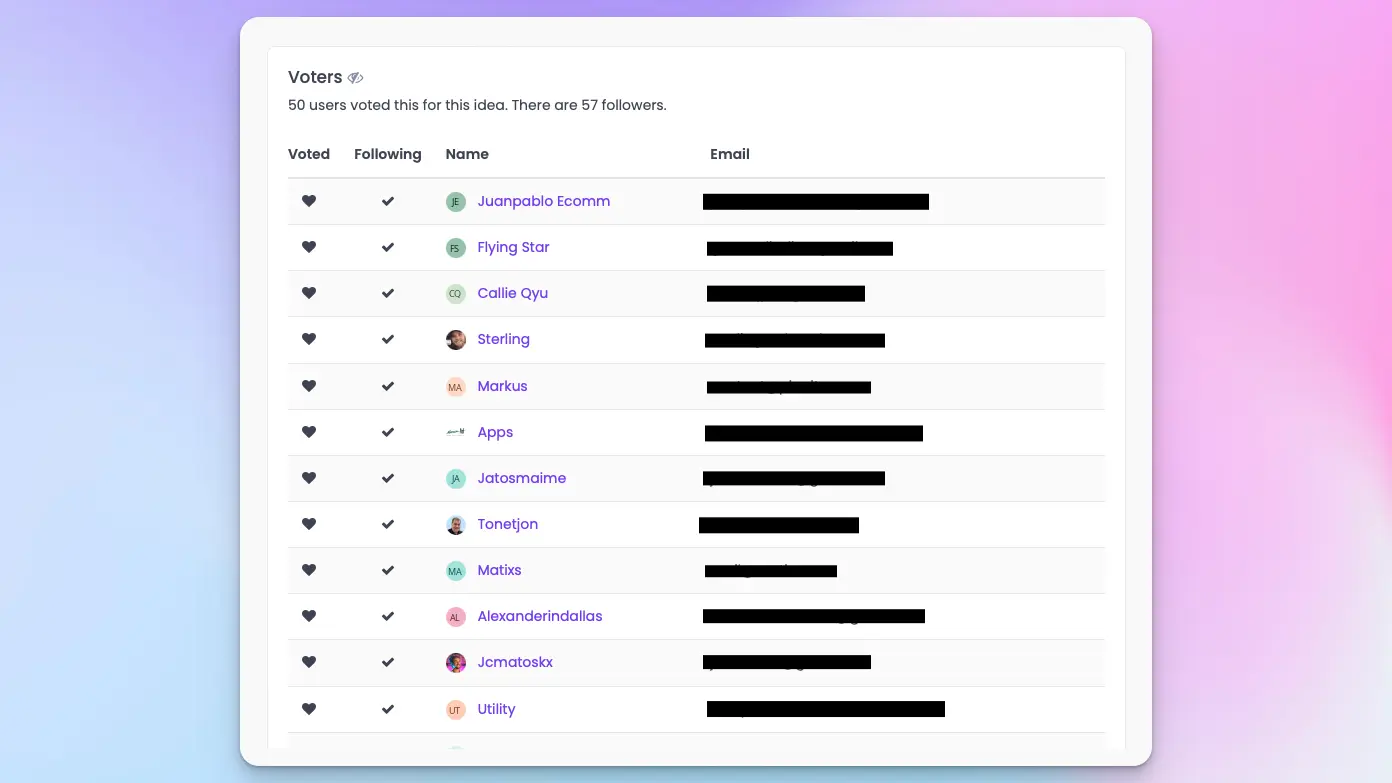Click the MA avatar next to Markus
The height and width of the screenshot is (783, 1392).
coord(455,387)
